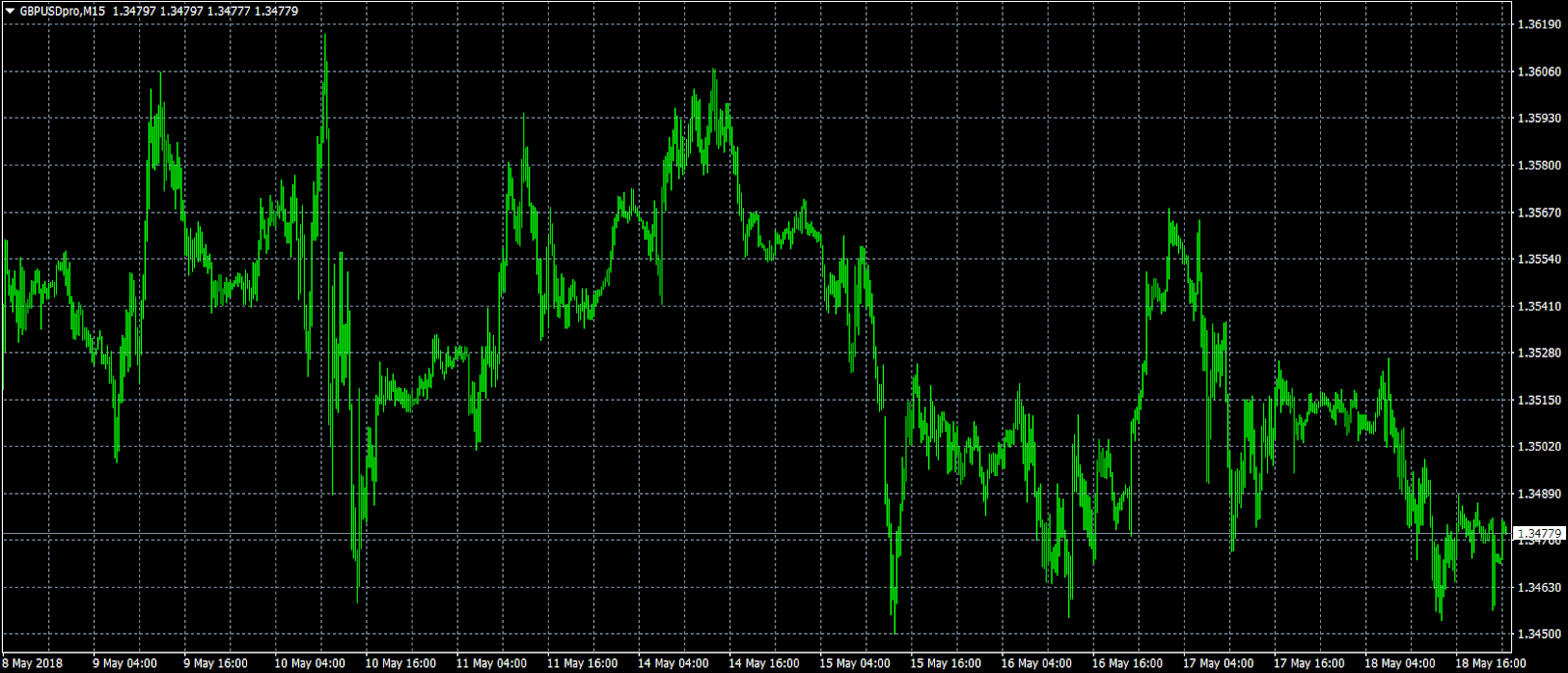Screen dimensions: 1568x673
Task: Click the 14 May 16:00 time label
Action: (763, 663)
